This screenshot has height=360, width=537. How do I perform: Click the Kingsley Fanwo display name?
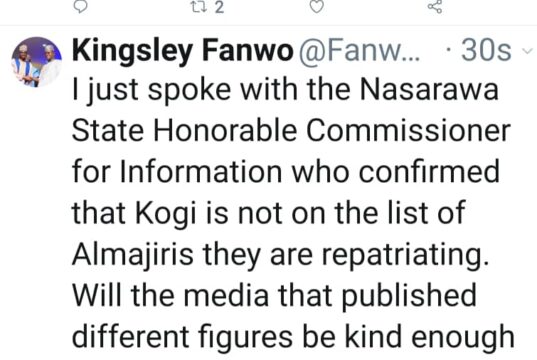(183, 51)
